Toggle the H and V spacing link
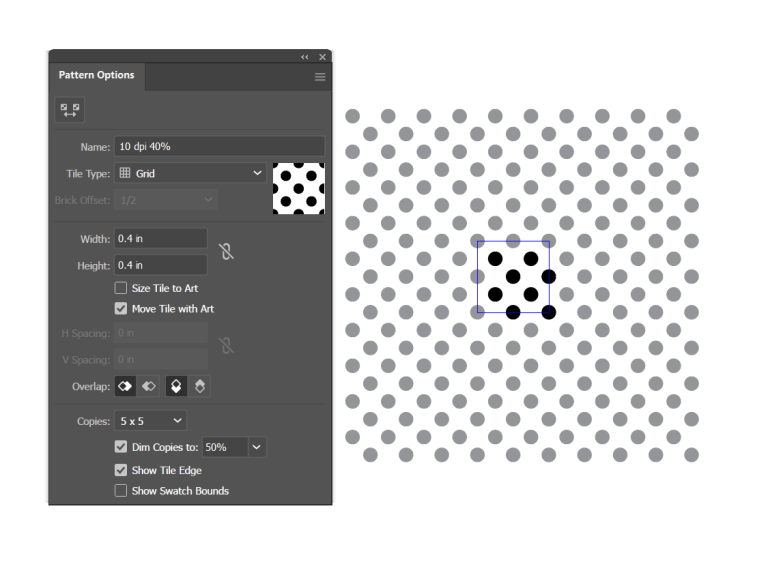 tap(226, 345)
